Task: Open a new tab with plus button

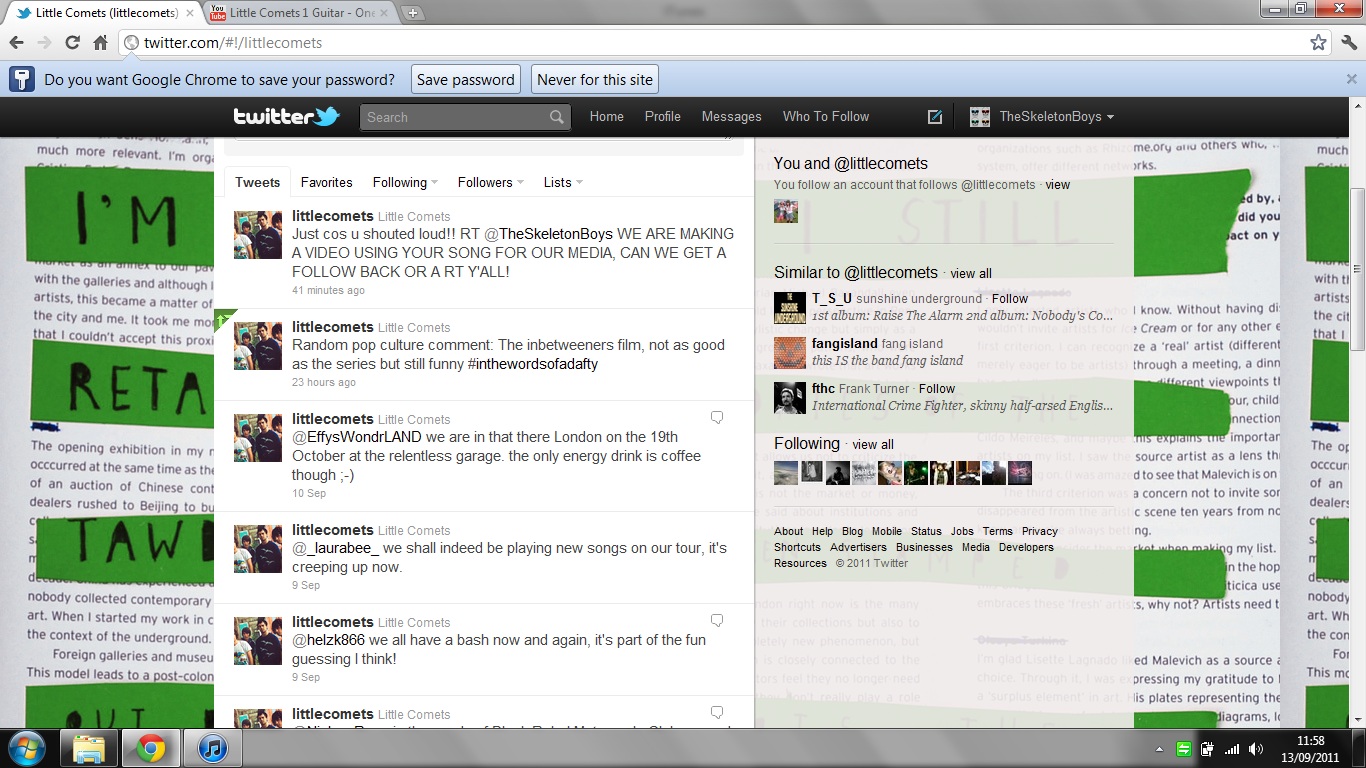Action: [412, 13]
